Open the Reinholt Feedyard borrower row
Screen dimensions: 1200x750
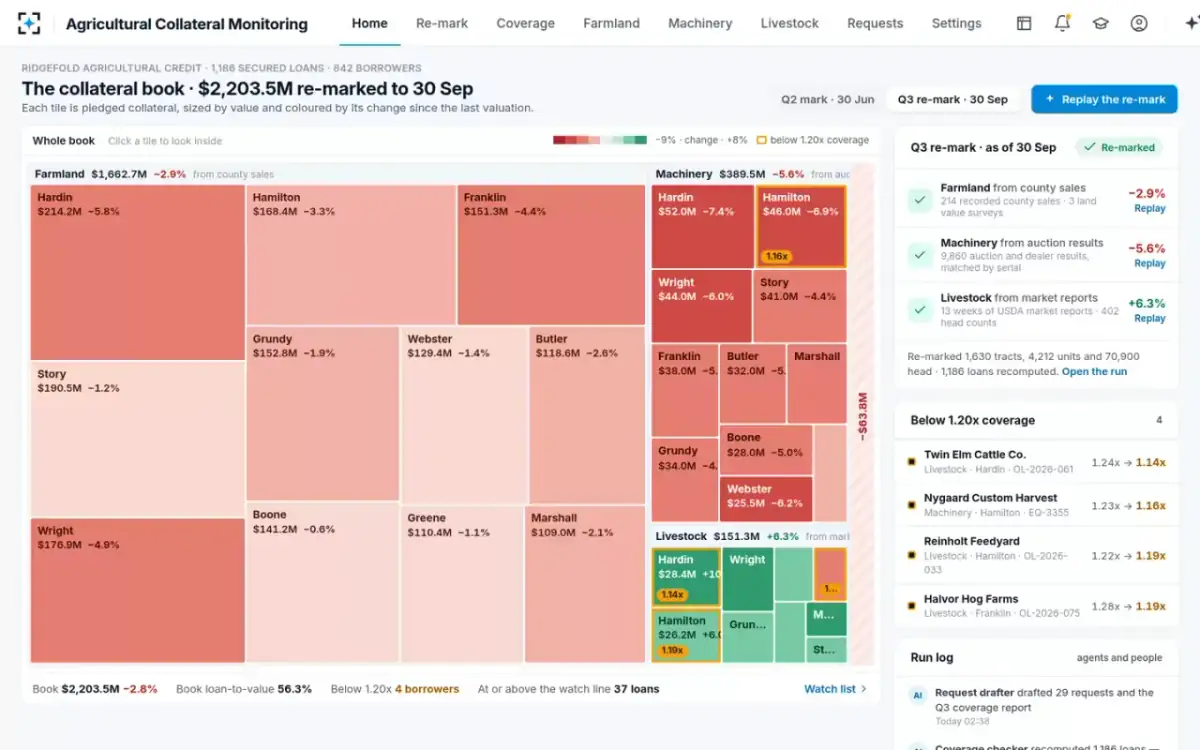[1035, 555]
